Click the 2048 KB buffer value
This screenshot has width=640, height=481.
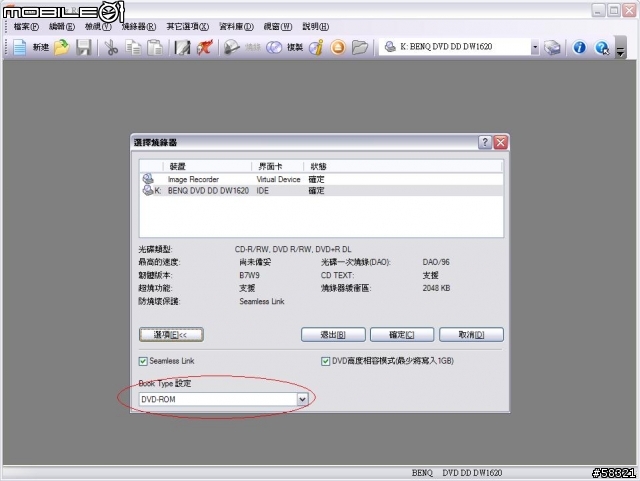[436, 288]
